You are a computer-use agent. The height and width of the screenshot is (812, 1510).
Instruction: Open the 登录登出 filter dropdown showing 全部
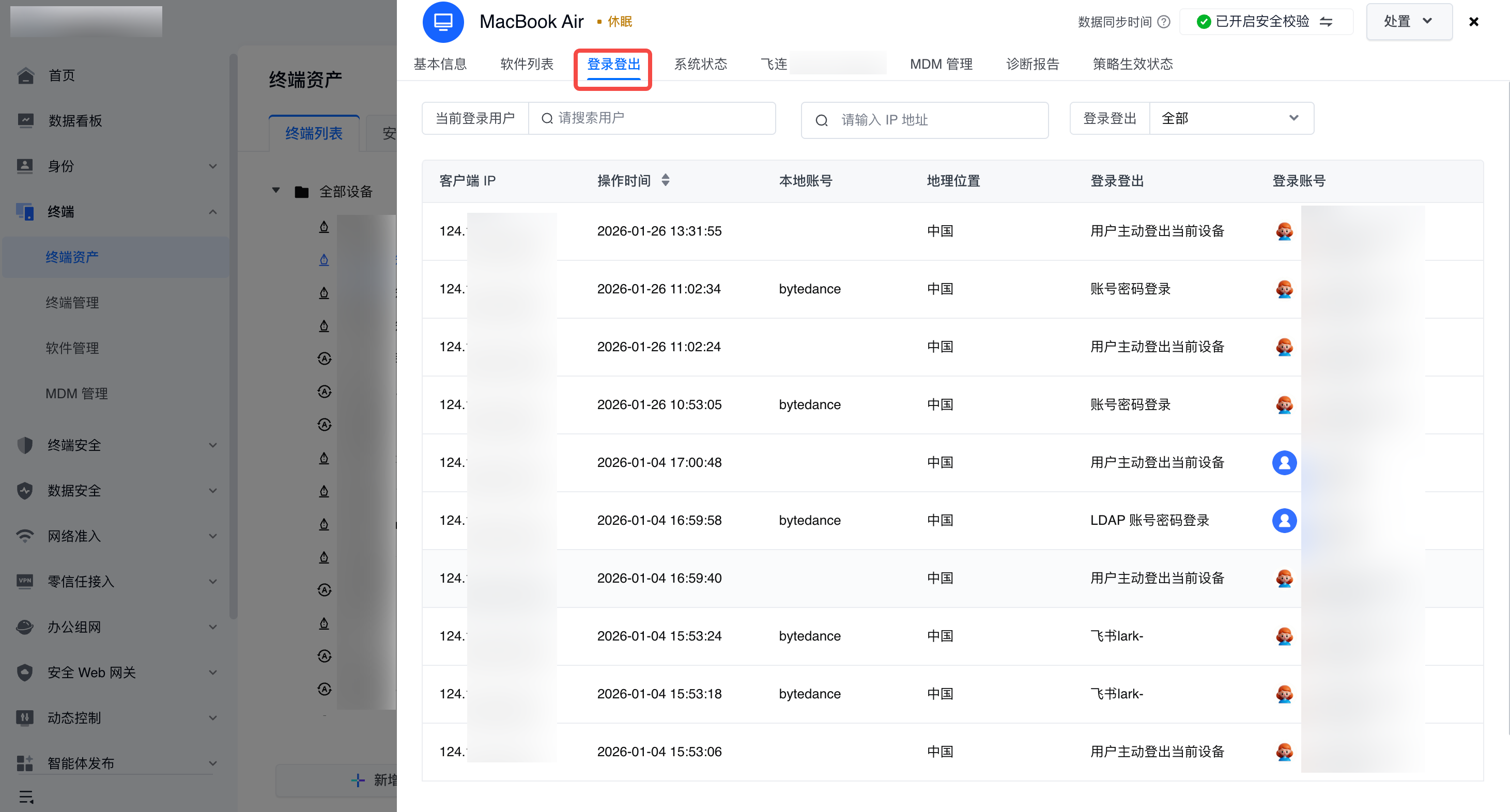tap(1231, 118)
